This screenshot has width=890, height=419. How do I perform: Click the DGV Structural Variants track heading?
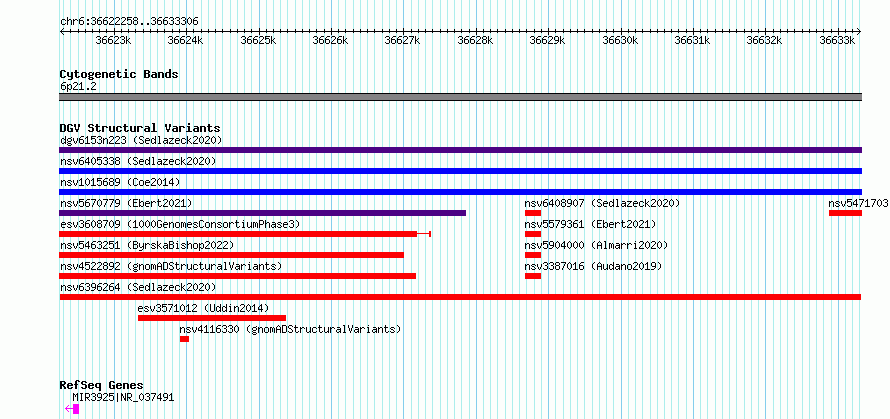(x=140, y=128)
